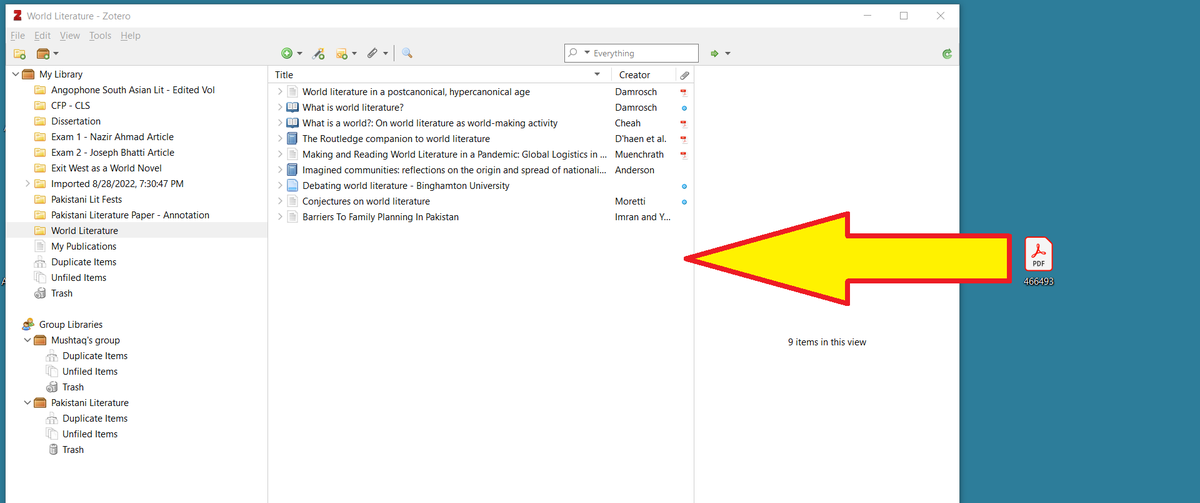Image resolution: width=1200 pixels, height=503 pixels.
Task: Select the World Literature collection
Action: (84, 231)
